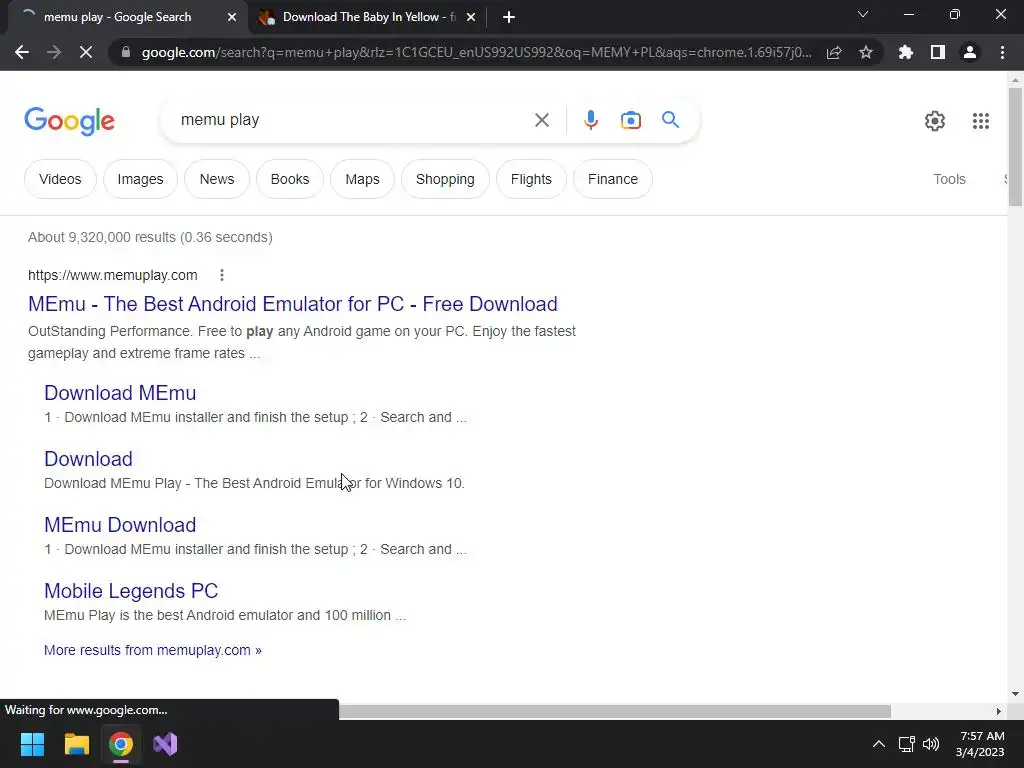Click the https://www.memuplay.com result URL
Viewport: 1024px width, 768px height.
click(x=112, y=275)
